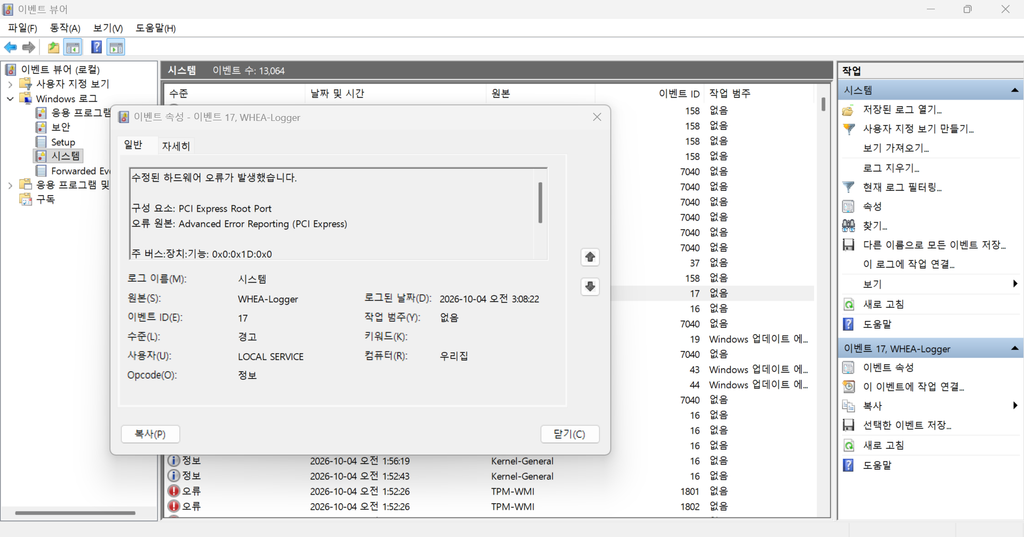Select event row with ID 37
This screenshot has width=1024, height=537.
click(x=712, y=263)
